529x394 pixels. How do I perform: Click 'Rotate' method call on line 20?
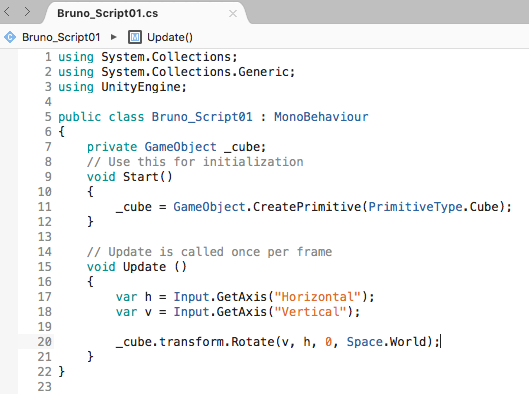[x=253, y=342]
